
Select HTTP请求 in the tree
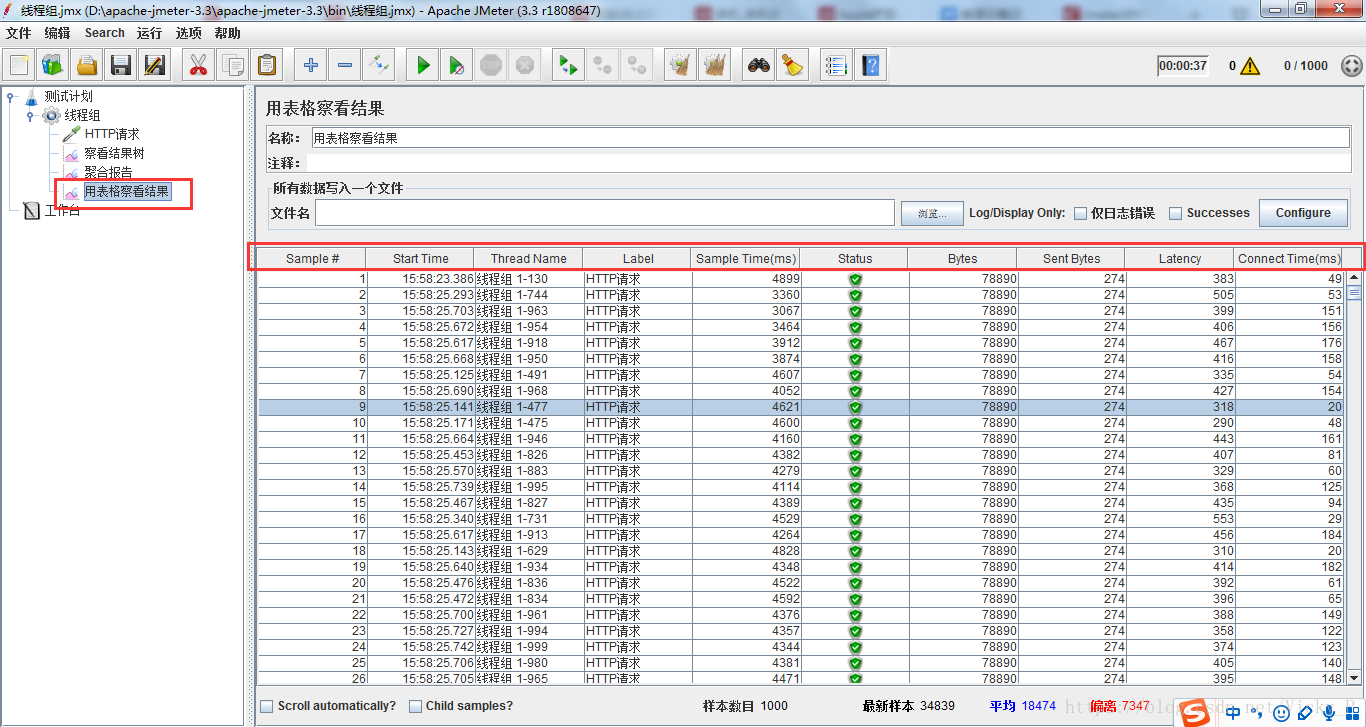(111, 134)
